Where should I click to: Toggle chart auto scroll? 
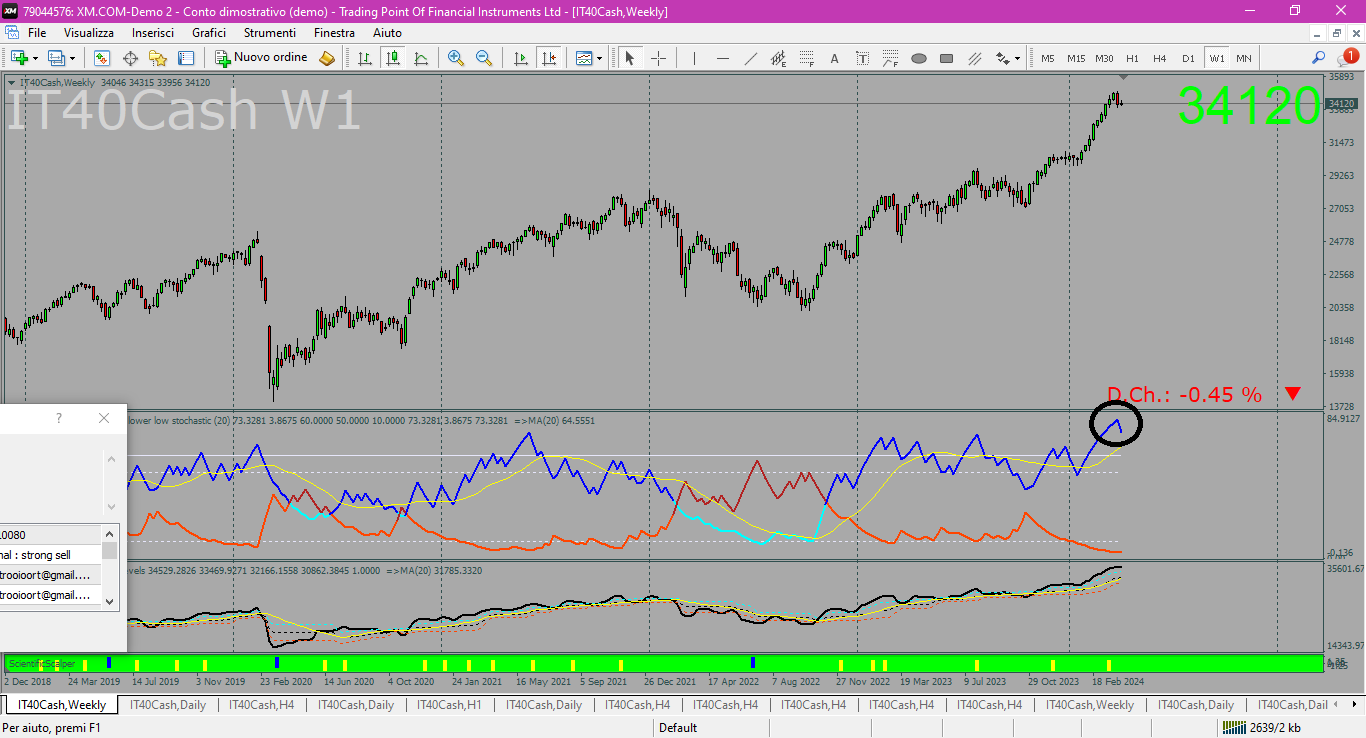coord(520,58)
